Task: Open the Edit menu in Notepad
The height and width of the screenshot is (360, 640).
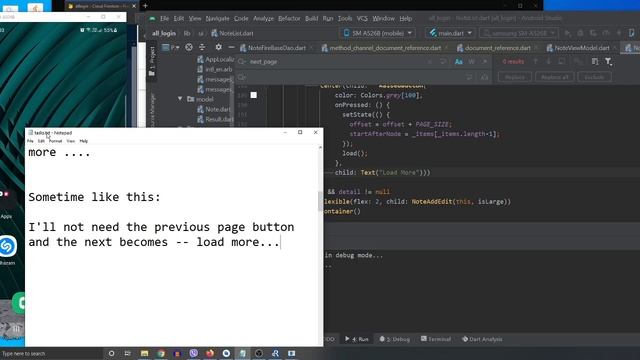Action: [x=41, y=141]
